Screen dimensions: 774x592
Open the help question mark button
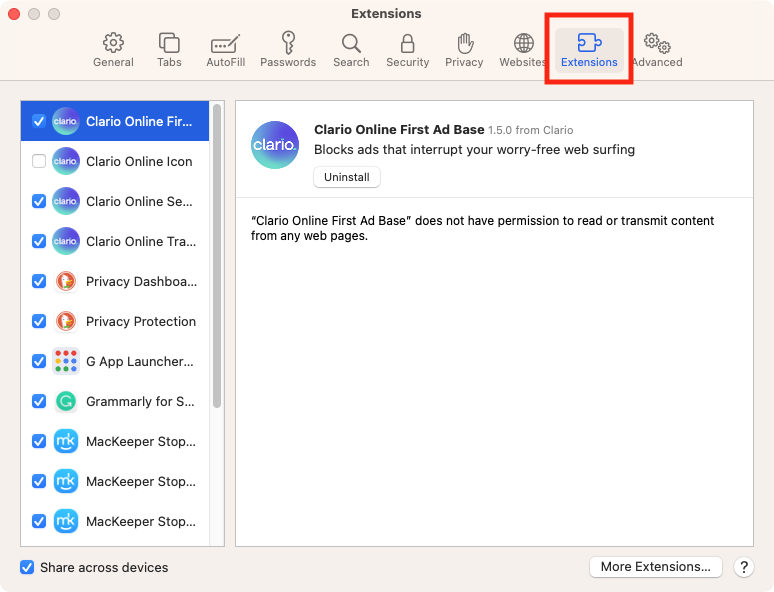click(743, 567)
